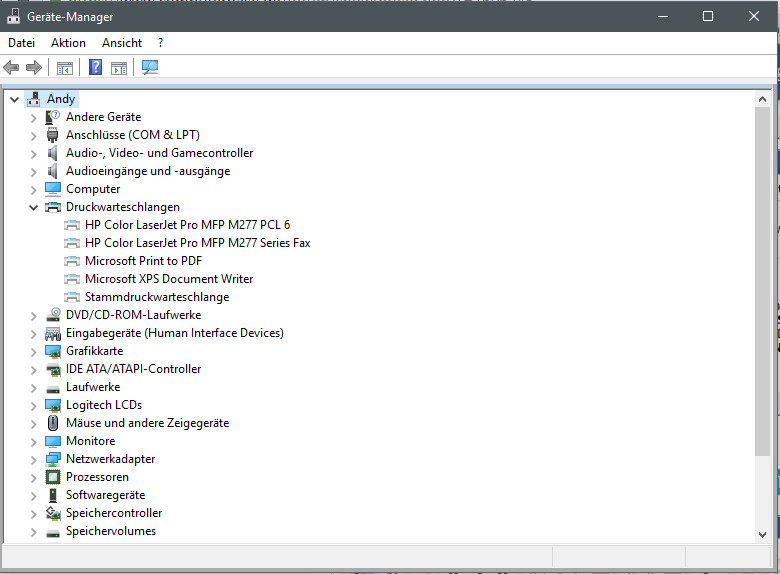Screen dimensions: 780x574
Task: Expand the Netzwerkadapter category
Action: pos(33,460)
